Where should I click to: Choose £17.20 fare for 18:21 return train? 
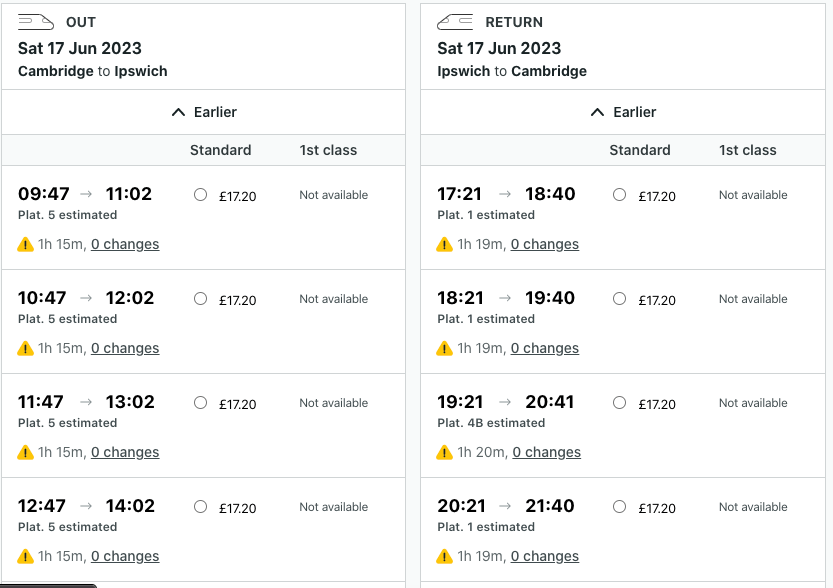(620, 299)
